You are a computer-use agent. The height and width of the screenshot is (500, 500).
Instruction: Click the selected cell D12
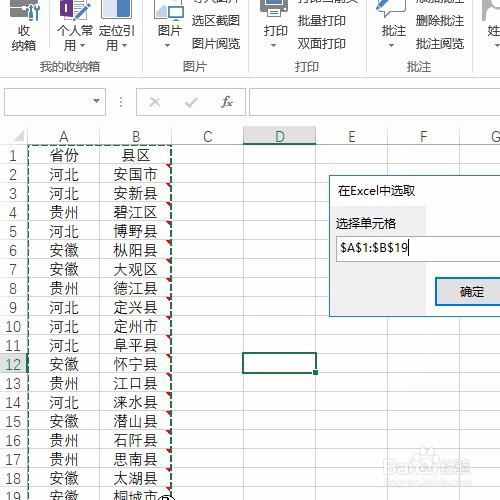[279, 363]
